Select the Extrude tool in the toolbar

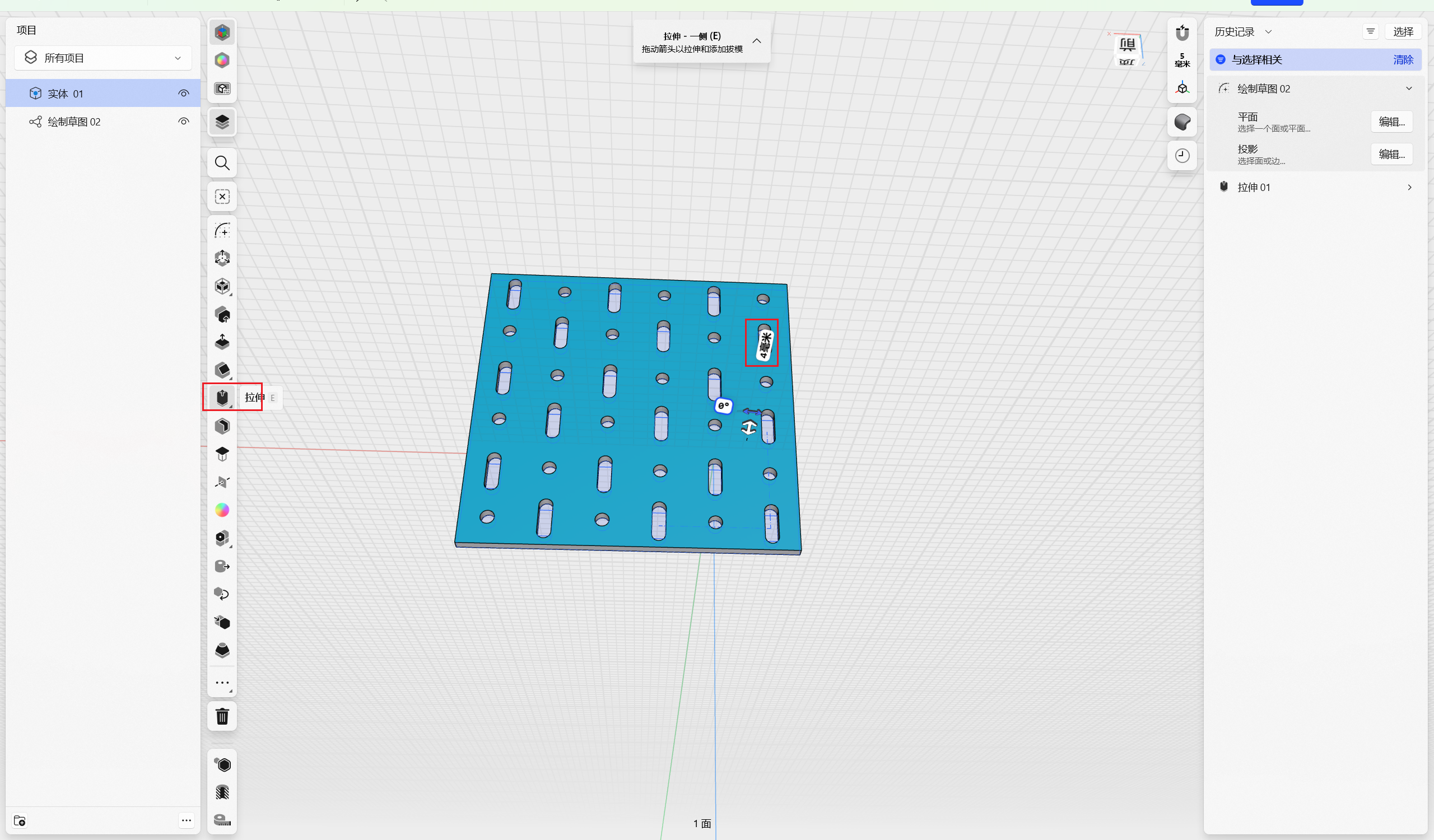coord(222,397)
